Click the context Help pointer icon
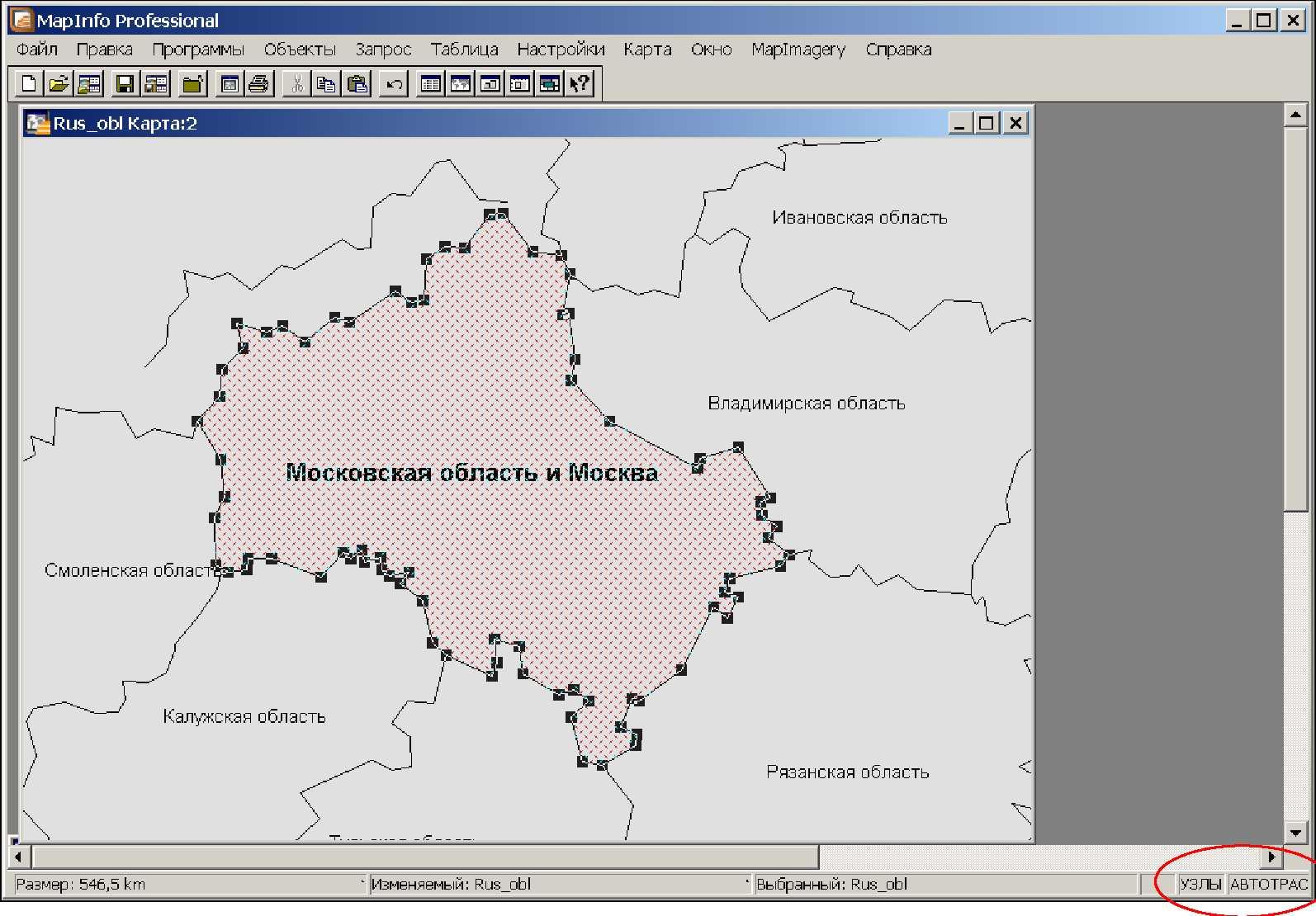Screen dimensions: 1316x916 click(x=580, y=83)
